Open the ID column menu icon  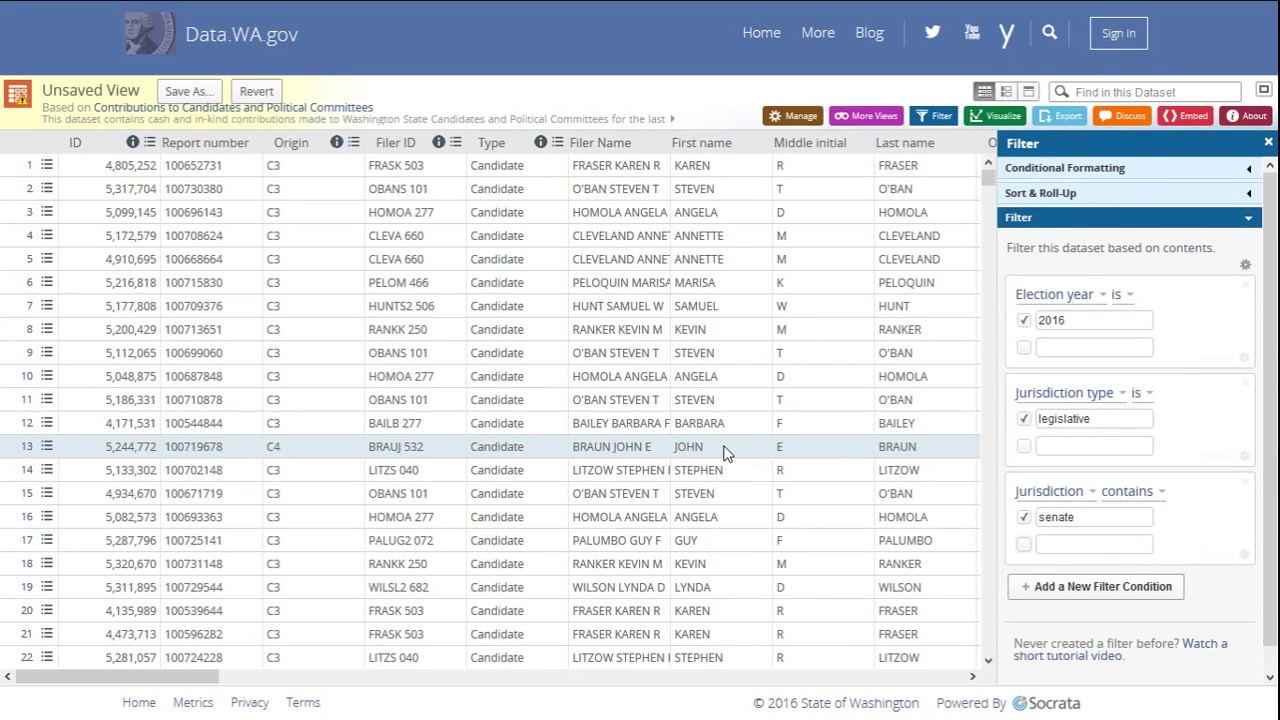coord(150,142)
